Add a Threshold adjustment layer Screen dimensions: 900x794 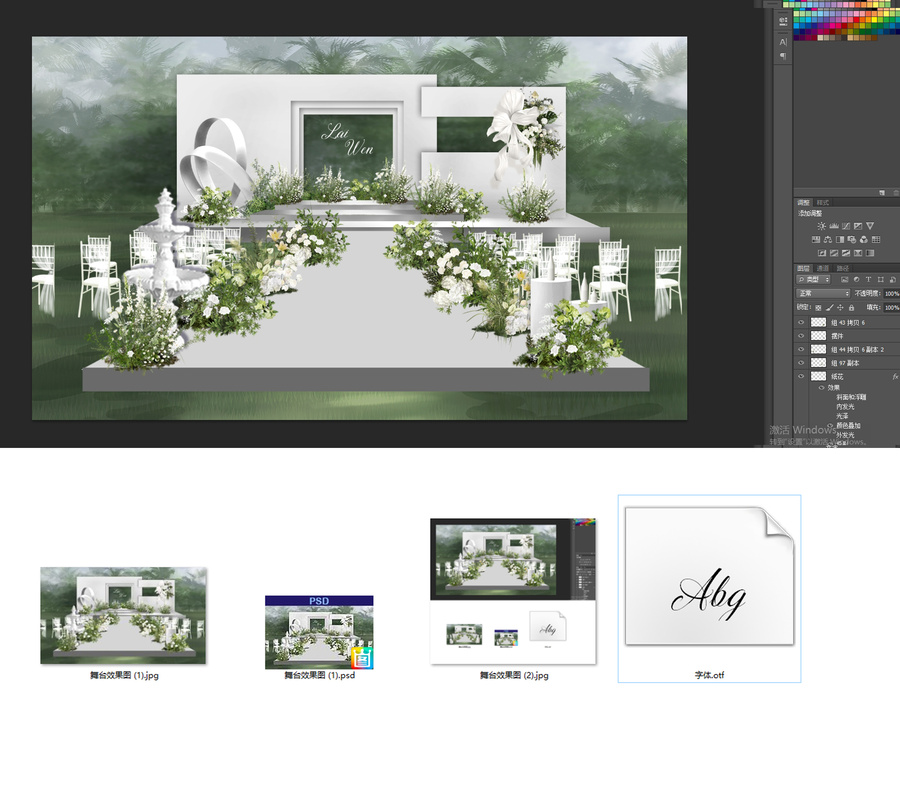coord(846,253)
